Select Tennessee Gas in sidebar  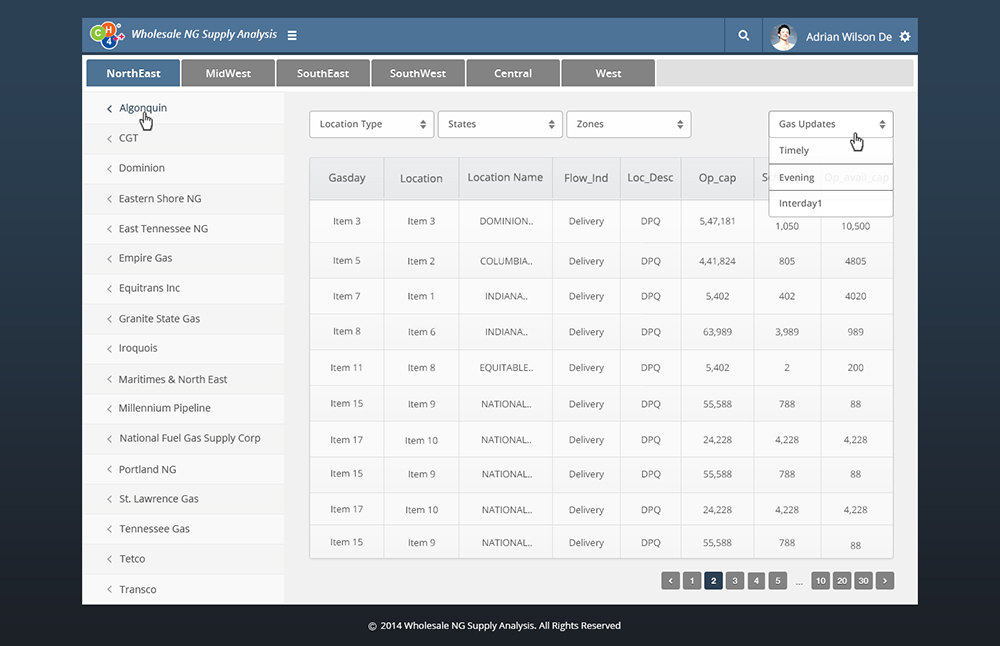(154, 529)
